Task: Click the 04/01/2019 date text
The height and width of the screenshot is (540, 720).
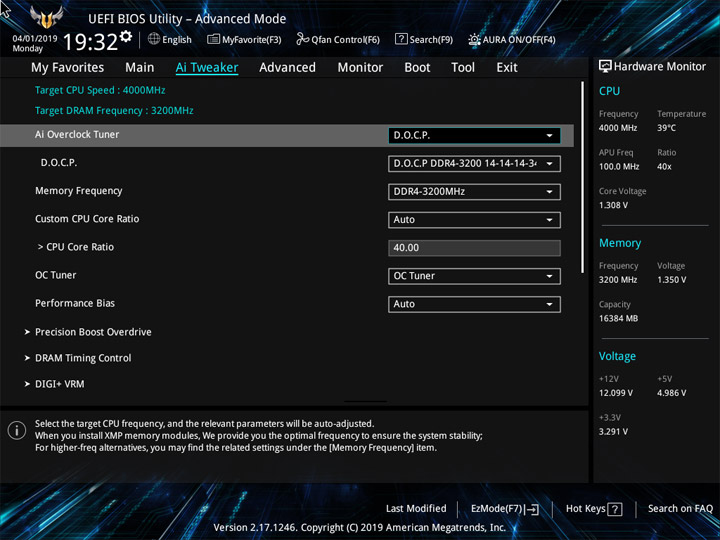Action: point(34,39)
